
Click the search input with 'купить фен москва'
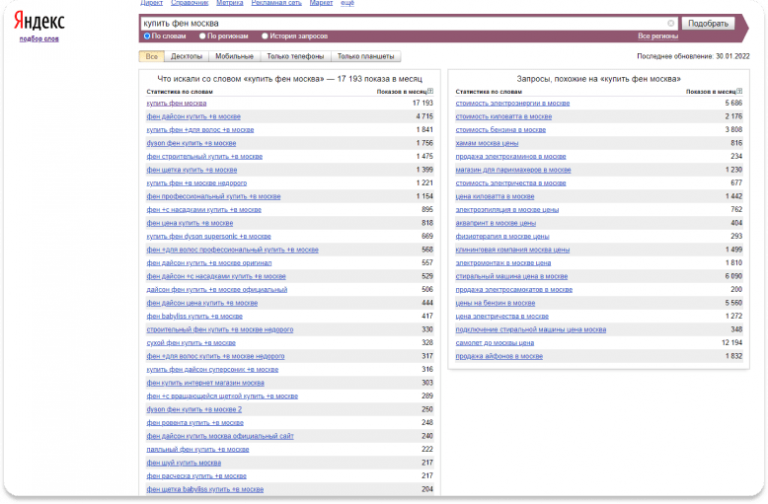click(400, 22)
